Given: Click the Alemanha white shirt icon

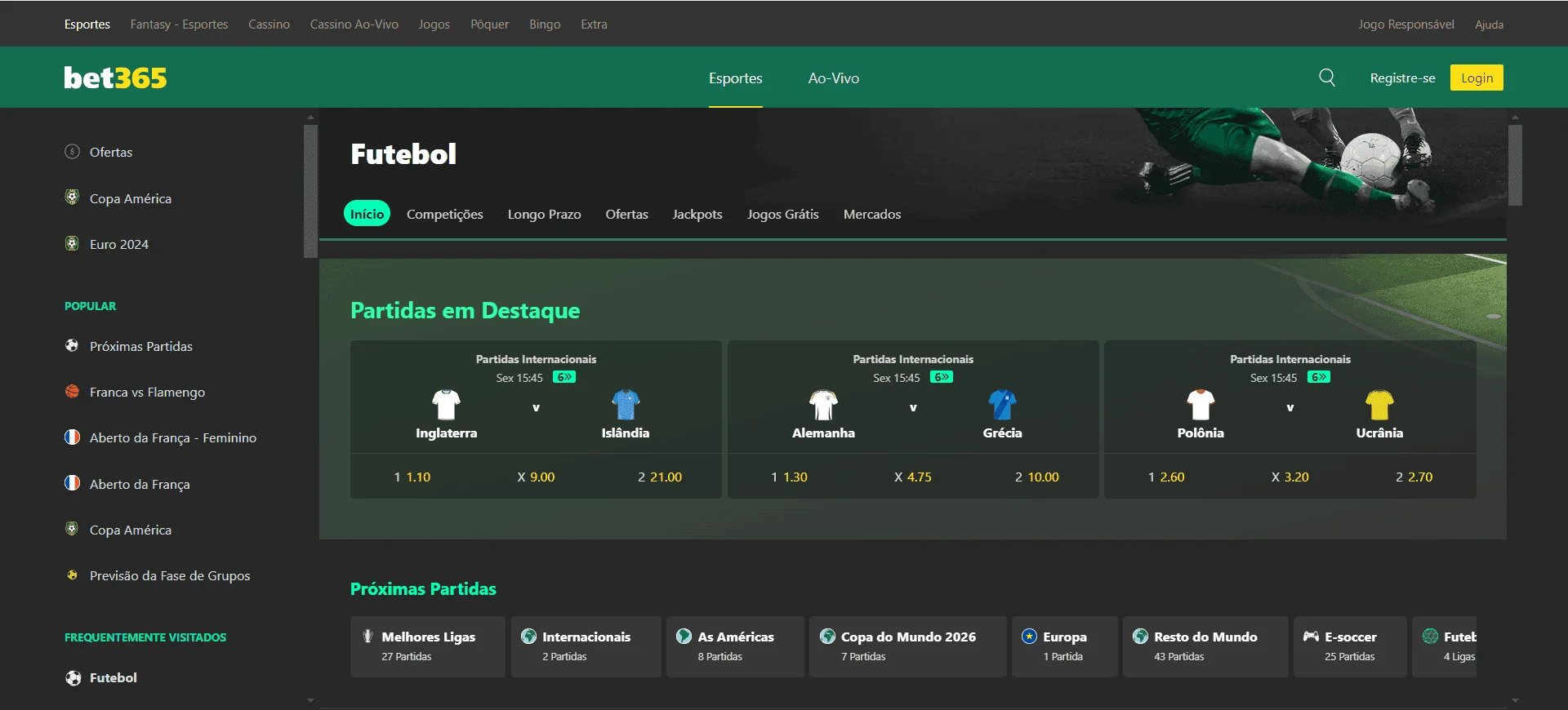Looking at the screenshot, I should coord(823,404).
